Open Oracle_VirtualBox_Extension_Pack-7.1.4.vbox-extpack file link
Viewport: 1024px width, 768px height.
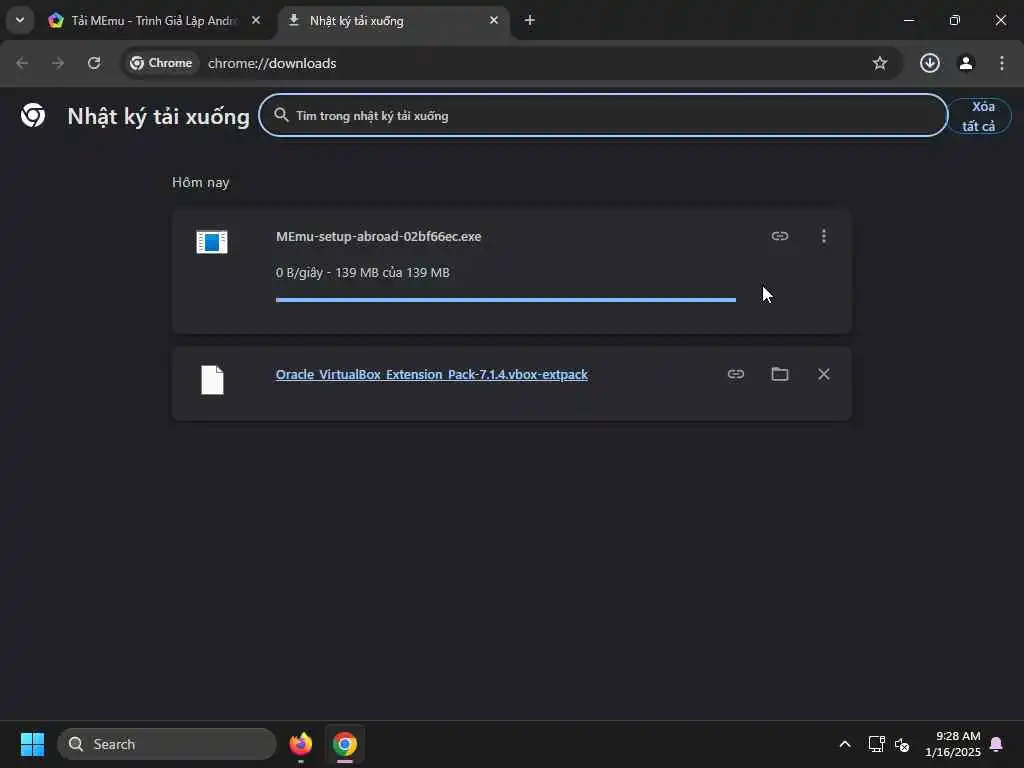(432, 374)
